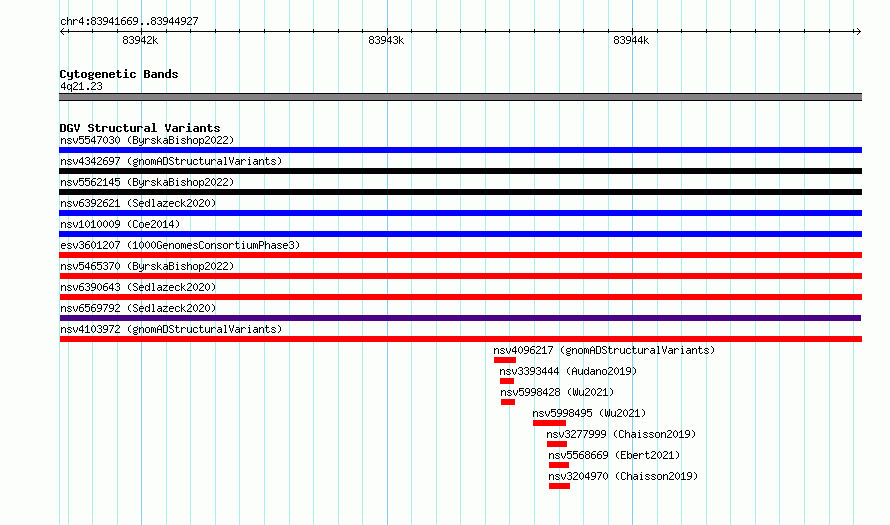Click the 83944k ruler position
The width and height of the screenshot is (890, 525).
(x=631, y=40)
